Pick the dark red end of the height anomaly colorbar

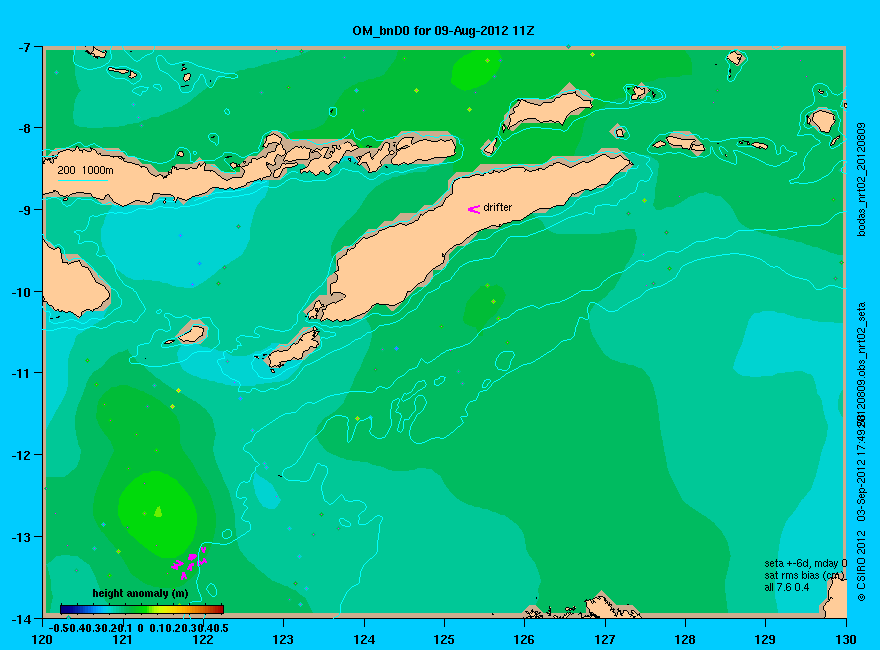coord(219,609)
